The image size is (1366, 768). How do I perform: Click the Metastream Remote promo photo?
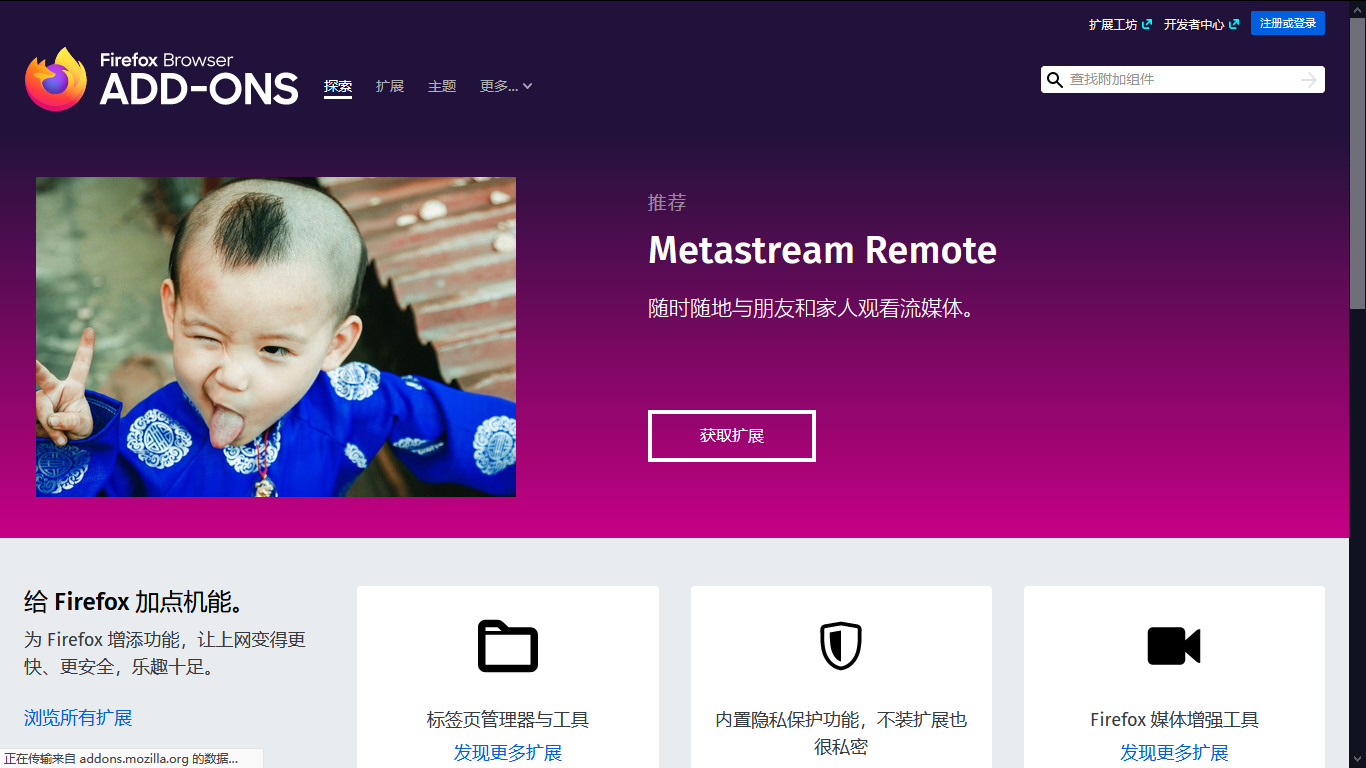click(x=276, y=337)
